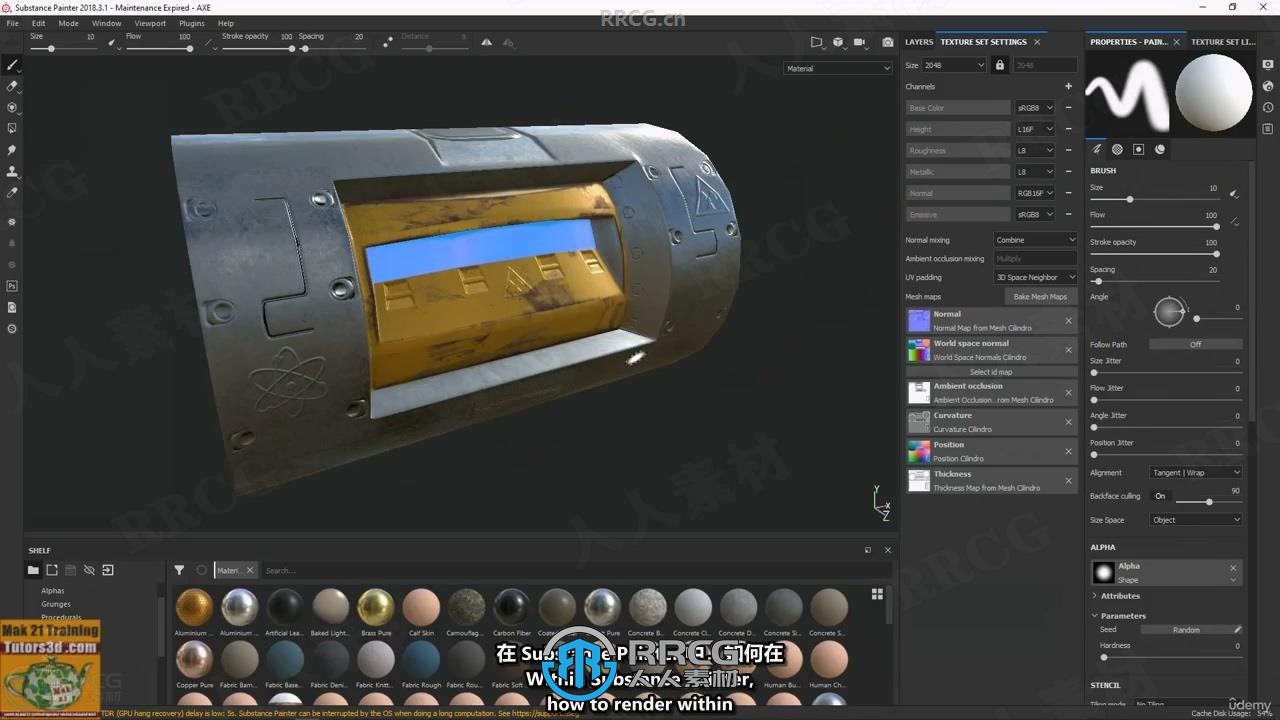1280x720 pixels.
Task: Switch to Texture Set List tab
Action: tap(1223, 42)
